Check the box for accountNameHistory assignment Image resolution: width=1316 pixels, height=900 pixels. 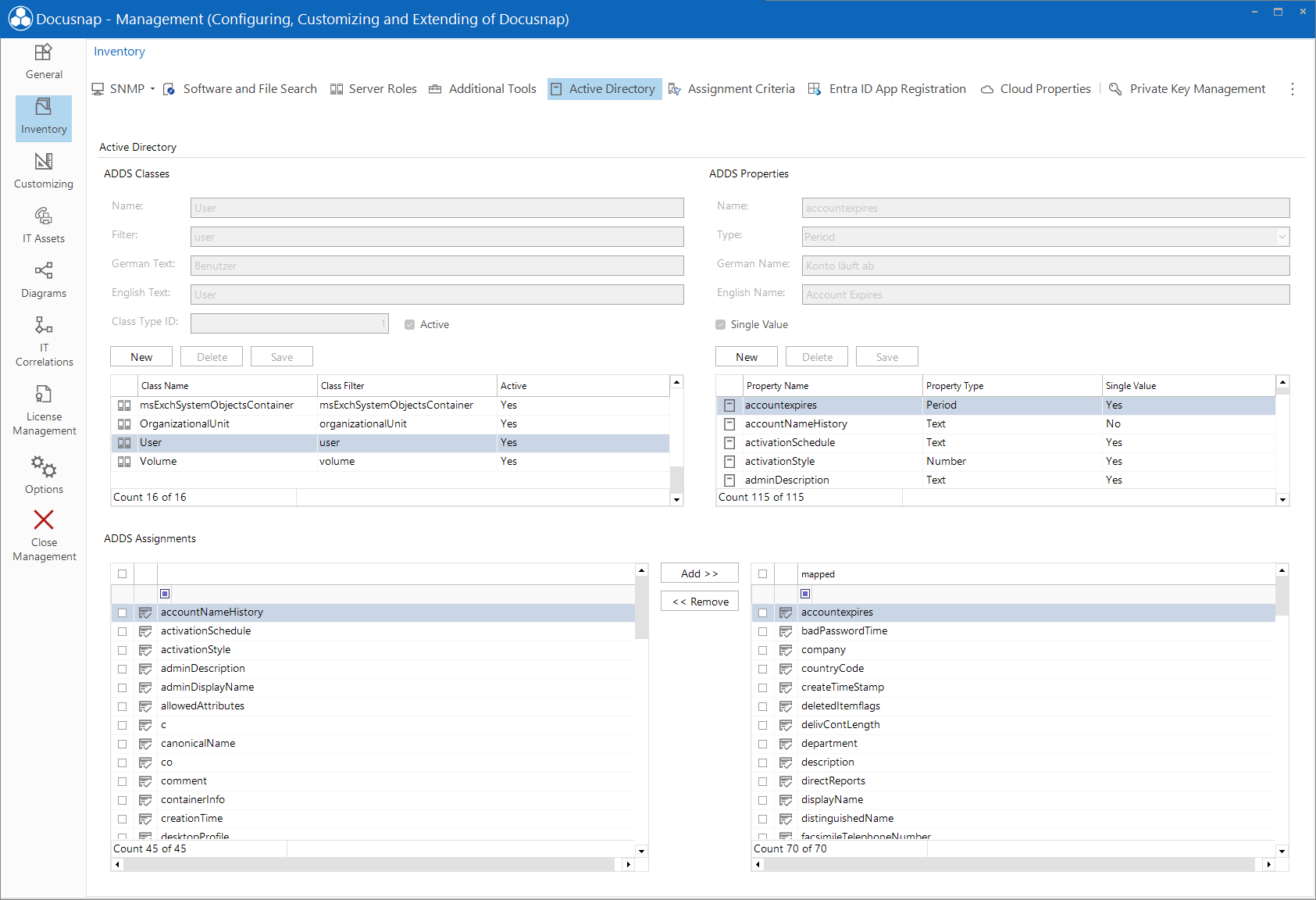point(122,612)
